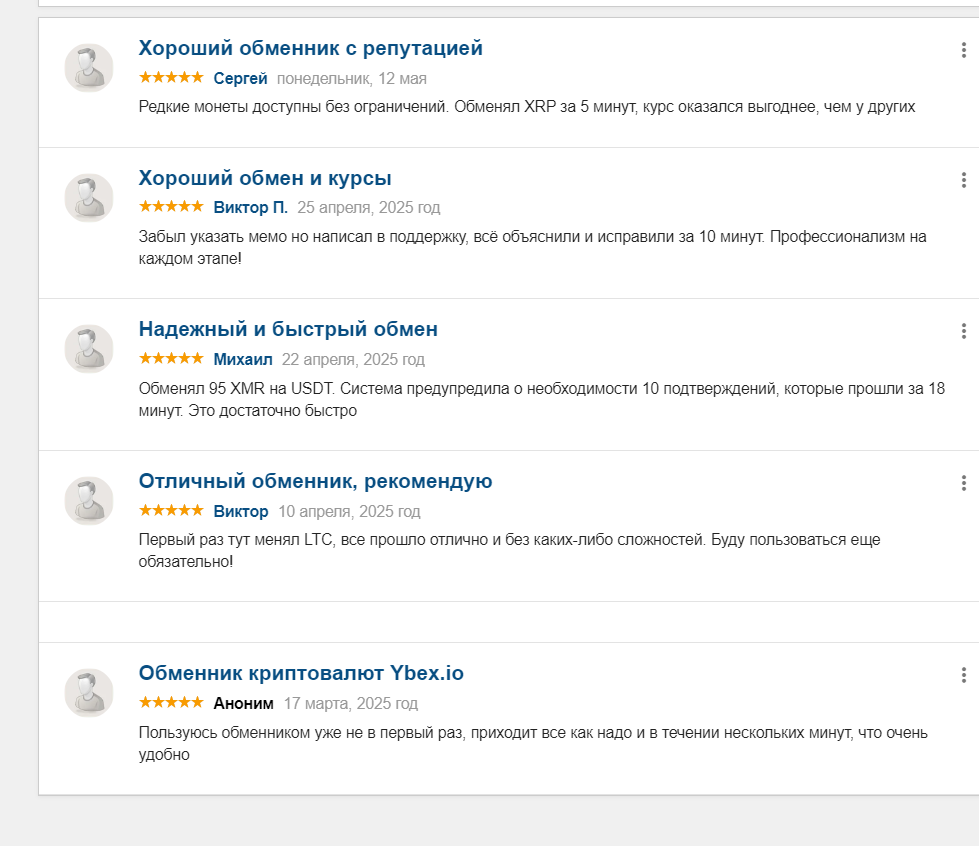Open options menu for Сергей's review
This screenshot has width=979, height=846.
(x=963, y=51)
